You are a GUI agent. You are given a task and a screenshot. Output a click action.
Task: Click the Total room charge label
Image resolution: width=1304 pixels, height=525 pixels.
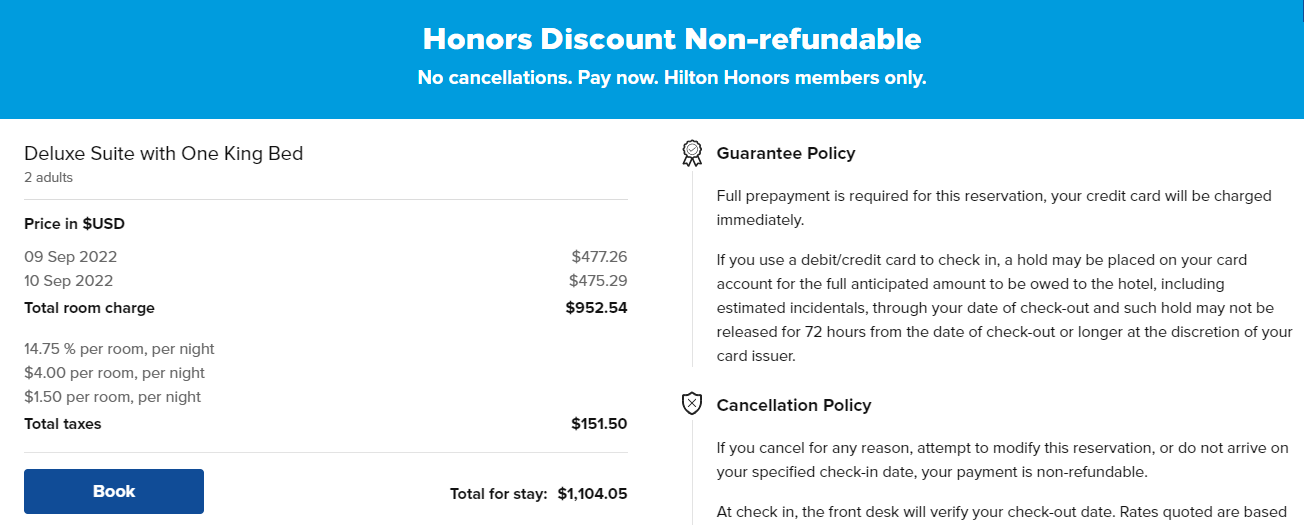click(x=90, y=308)
